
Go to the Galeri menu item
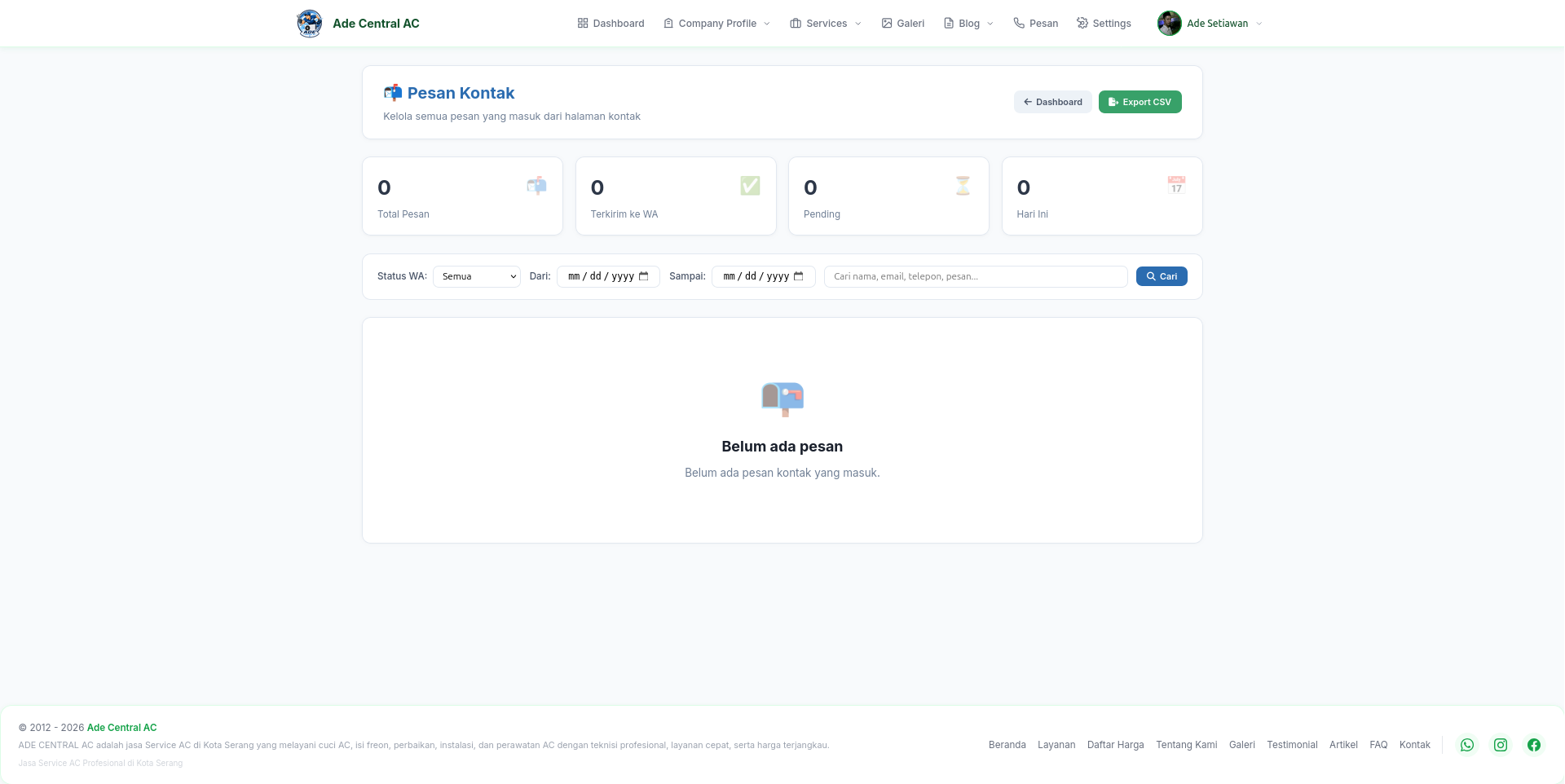point(903,24)
